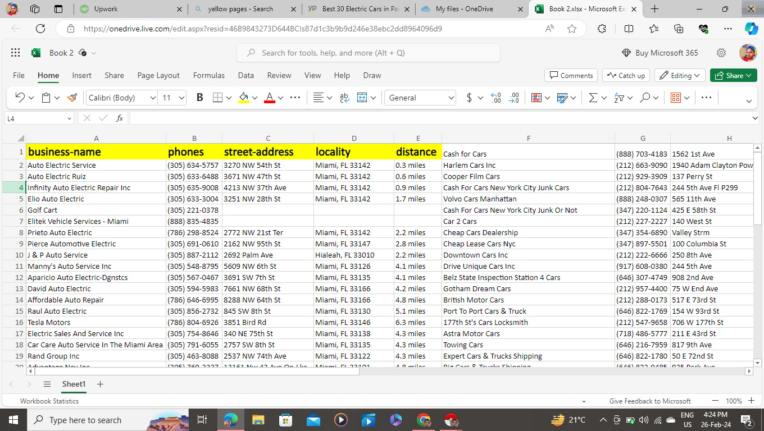This screenshot has height=431, width=764.
Task: Open the number format General dropdown
Action: click(x=451, y=98)
